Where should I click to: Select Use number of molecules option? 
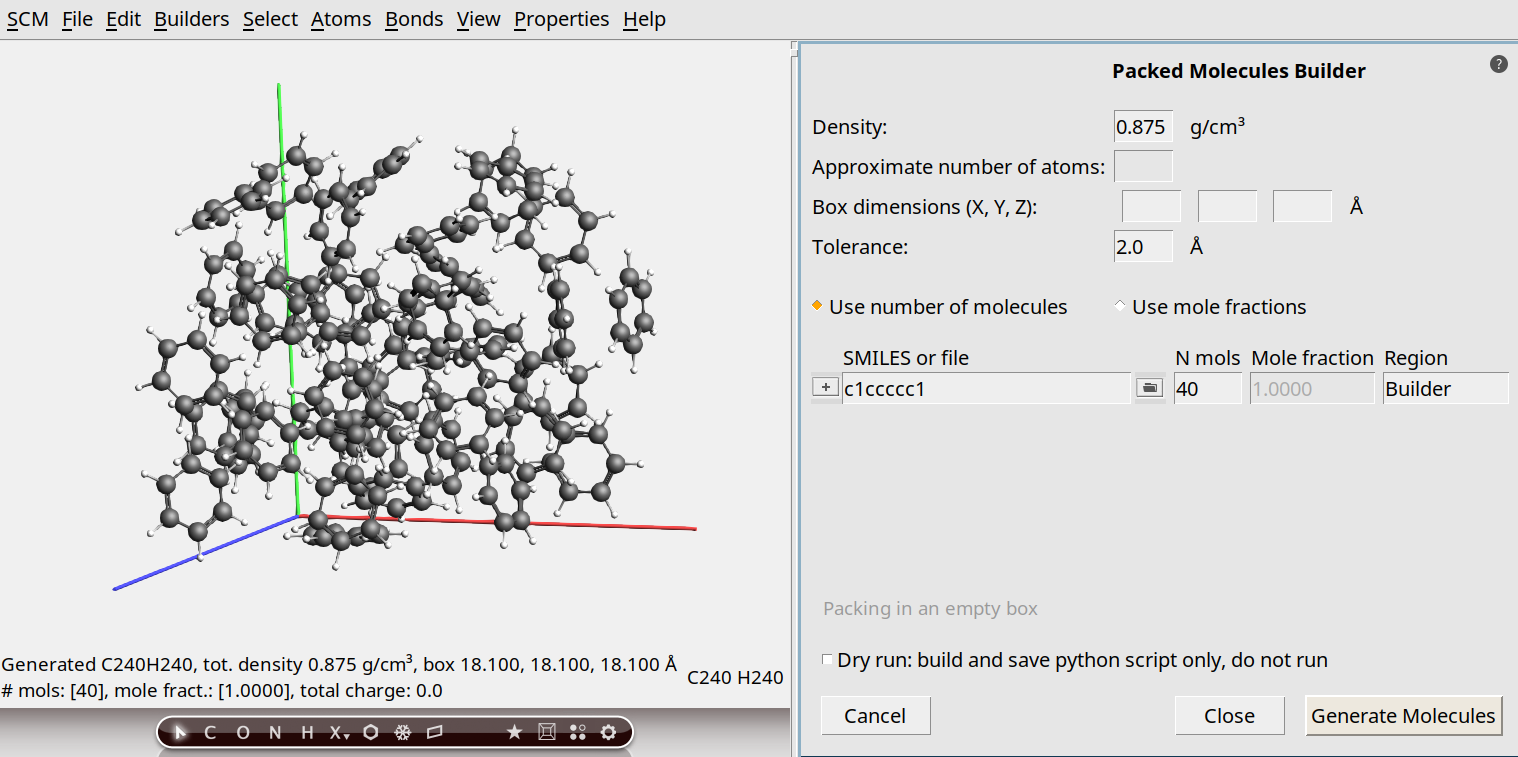pos(817,306)
